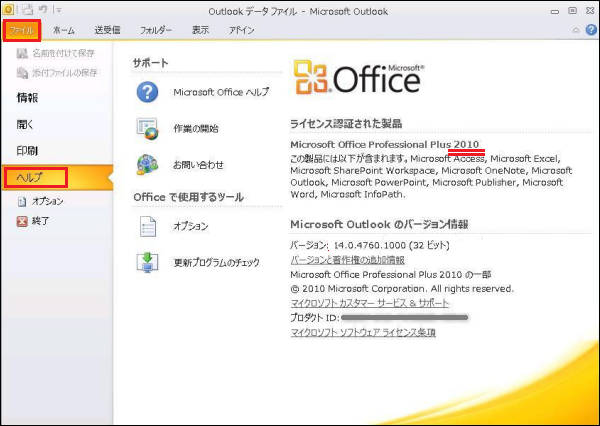Click the Outlook application icon in title bar

[8, 10]
